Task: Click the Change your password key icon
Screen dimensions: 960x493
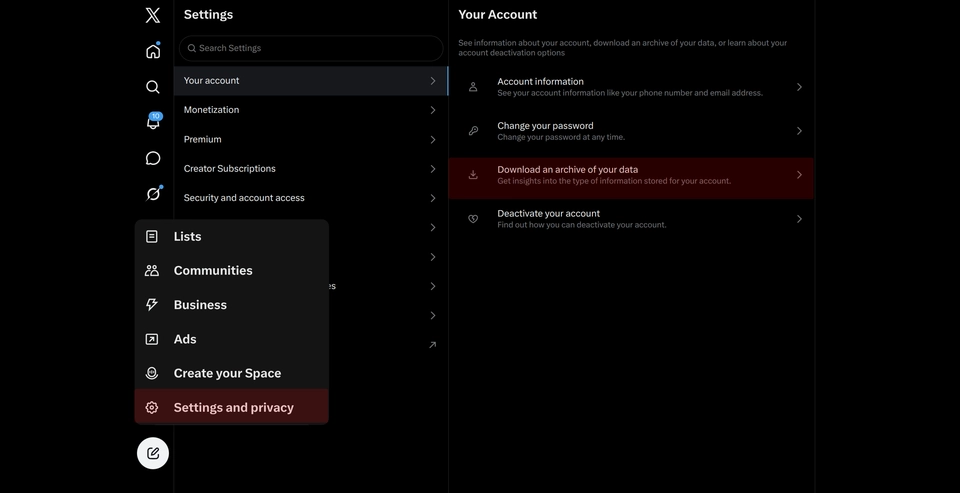Action: [x=473, y=131]
